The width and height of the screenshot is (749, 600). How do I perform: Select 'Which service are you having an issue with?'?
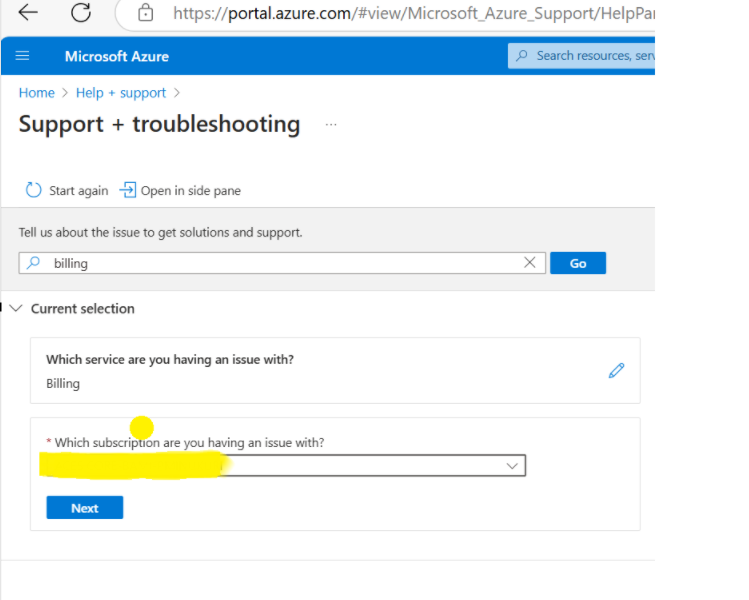170,359
